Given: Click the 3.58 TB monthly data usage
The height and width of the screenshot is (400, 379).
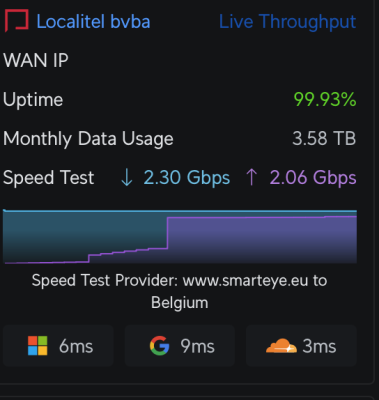Looking at the screenshot, I should click(324, 138).
